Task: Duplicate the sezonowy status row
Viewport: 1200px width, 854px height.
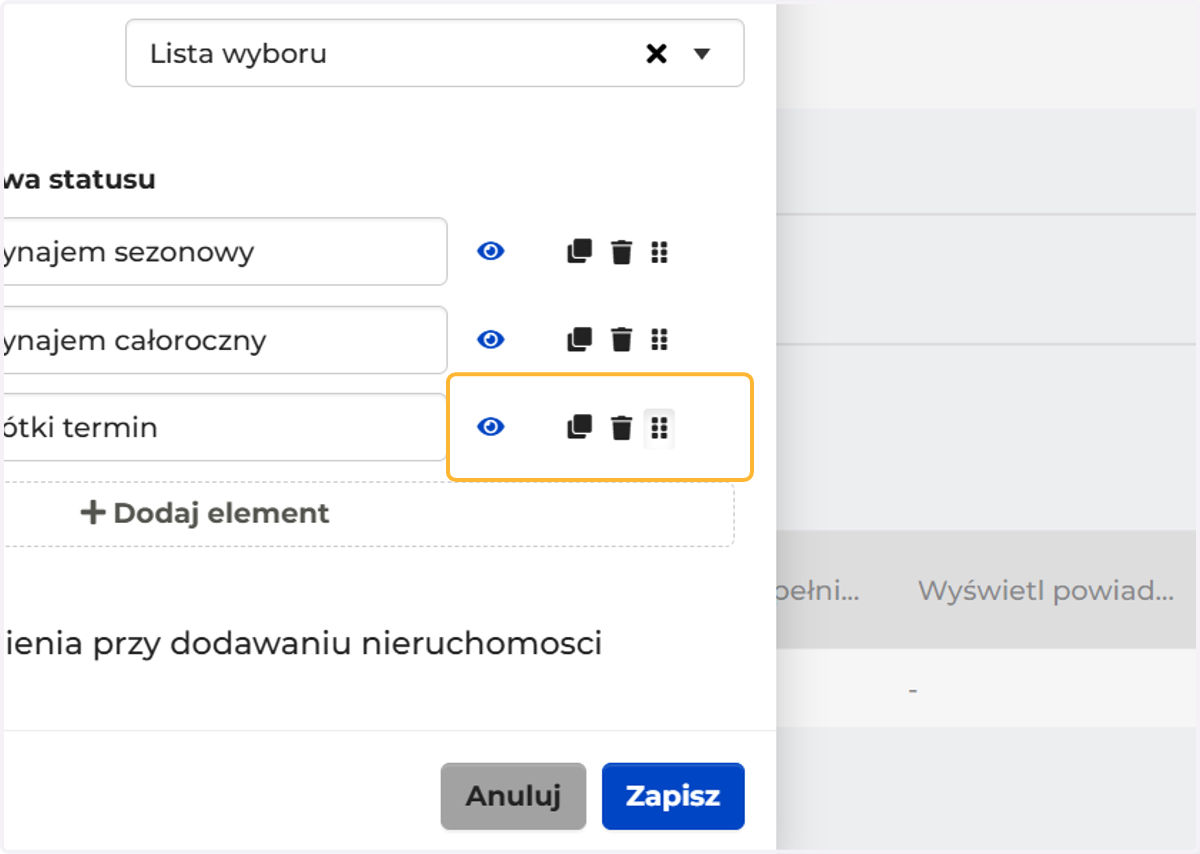Action: 579,252
